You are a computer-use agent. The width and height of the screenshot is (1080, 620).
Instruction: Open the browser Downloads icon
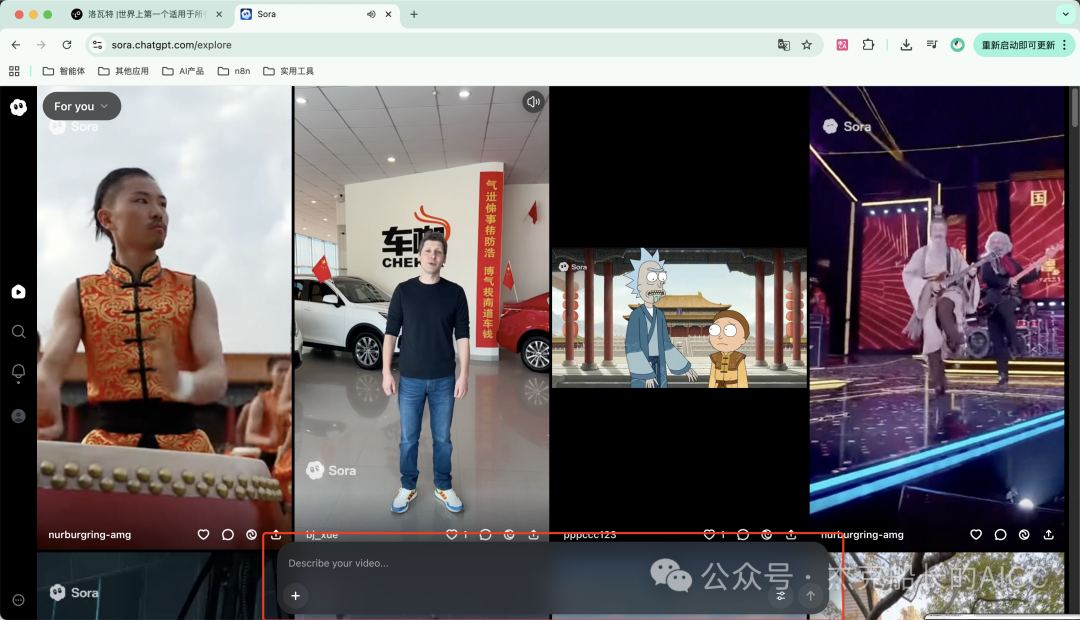(x=906, y=45)
